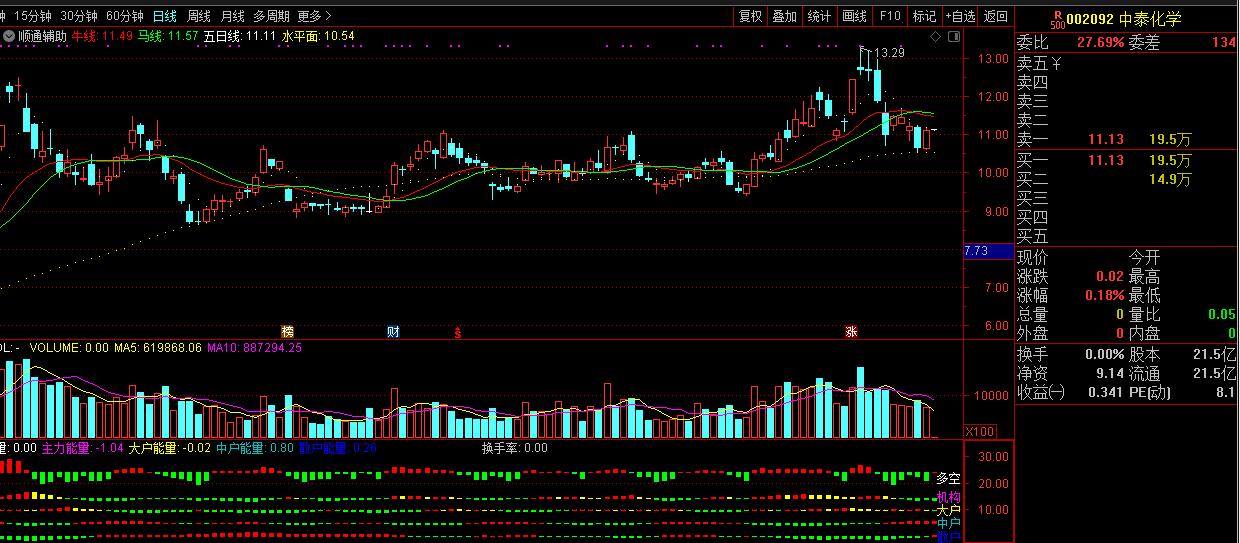Viewport: 1240px width, 543px height.
Task: Click the R500 badge beside stock code
Action: 1055,19
